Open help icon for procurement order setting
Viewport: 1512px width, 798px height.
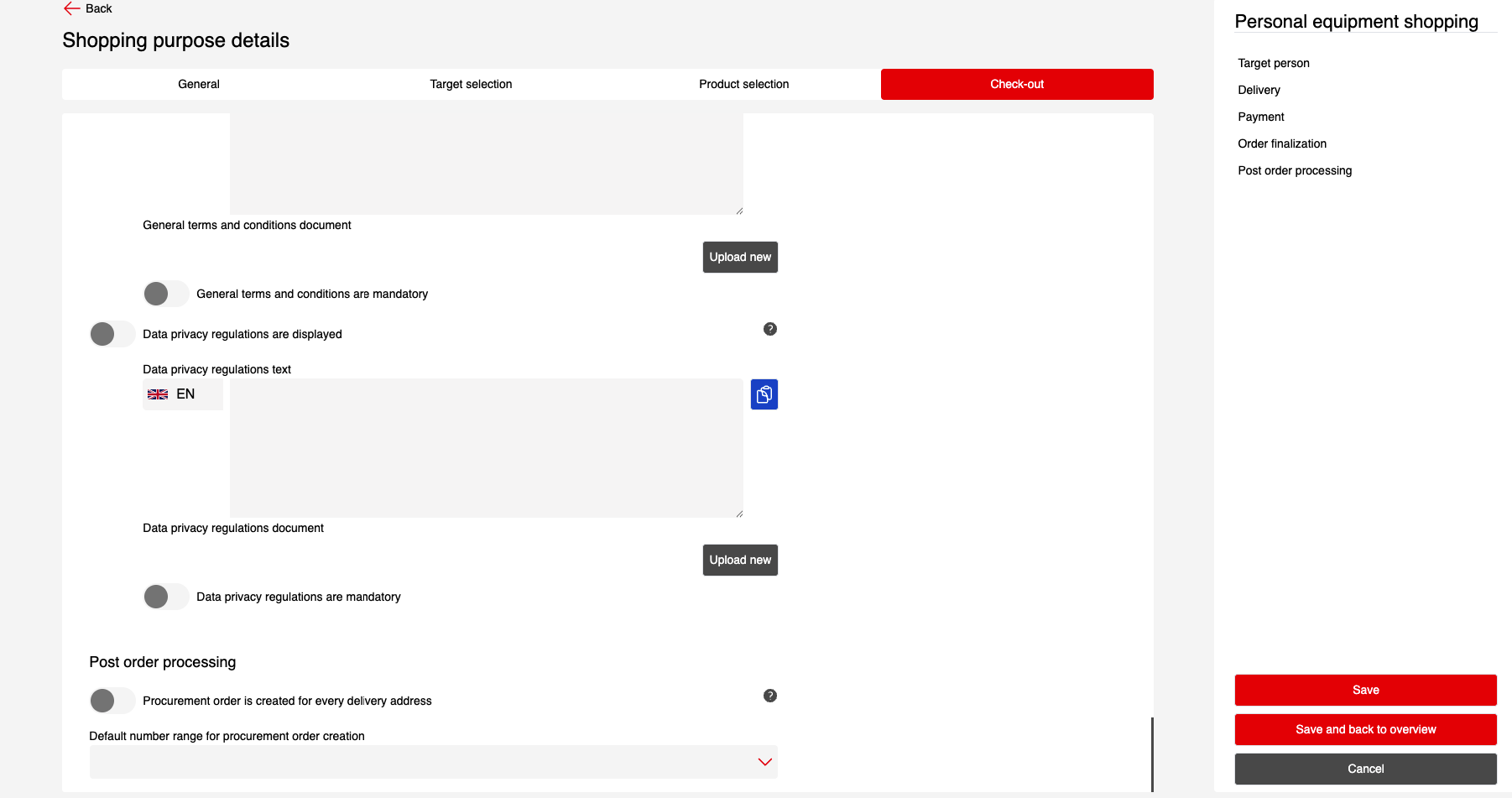tap(769, 696)
